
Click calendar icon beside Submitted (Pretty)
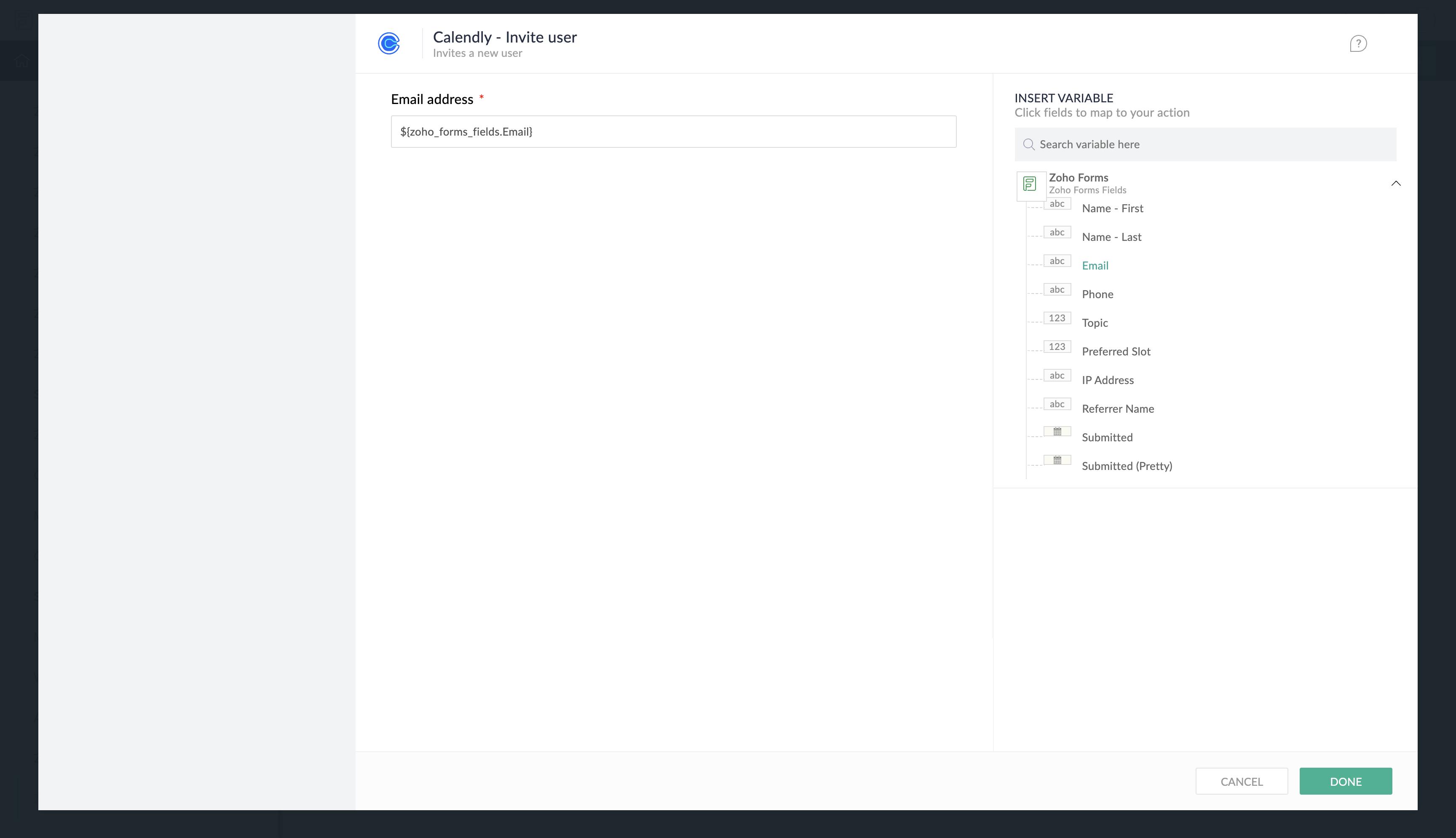click(x=1057, y=460)
